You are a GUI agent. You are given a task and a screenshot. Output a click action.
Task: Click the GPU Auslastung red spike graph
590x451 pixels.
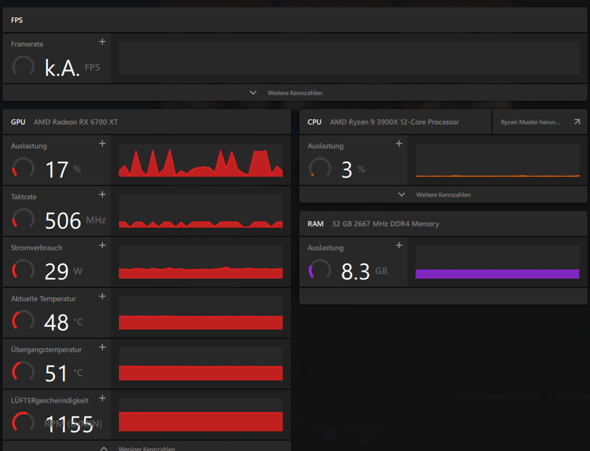tap(201, 160)
